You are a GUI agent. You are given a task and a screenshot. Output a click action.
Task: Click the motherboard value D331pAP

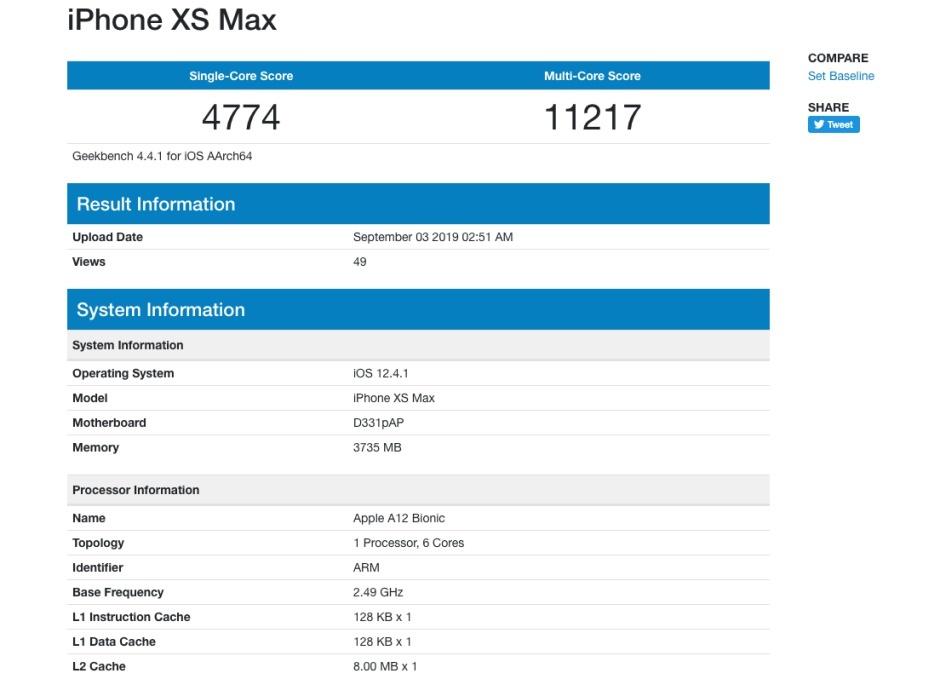coord(379,423)
